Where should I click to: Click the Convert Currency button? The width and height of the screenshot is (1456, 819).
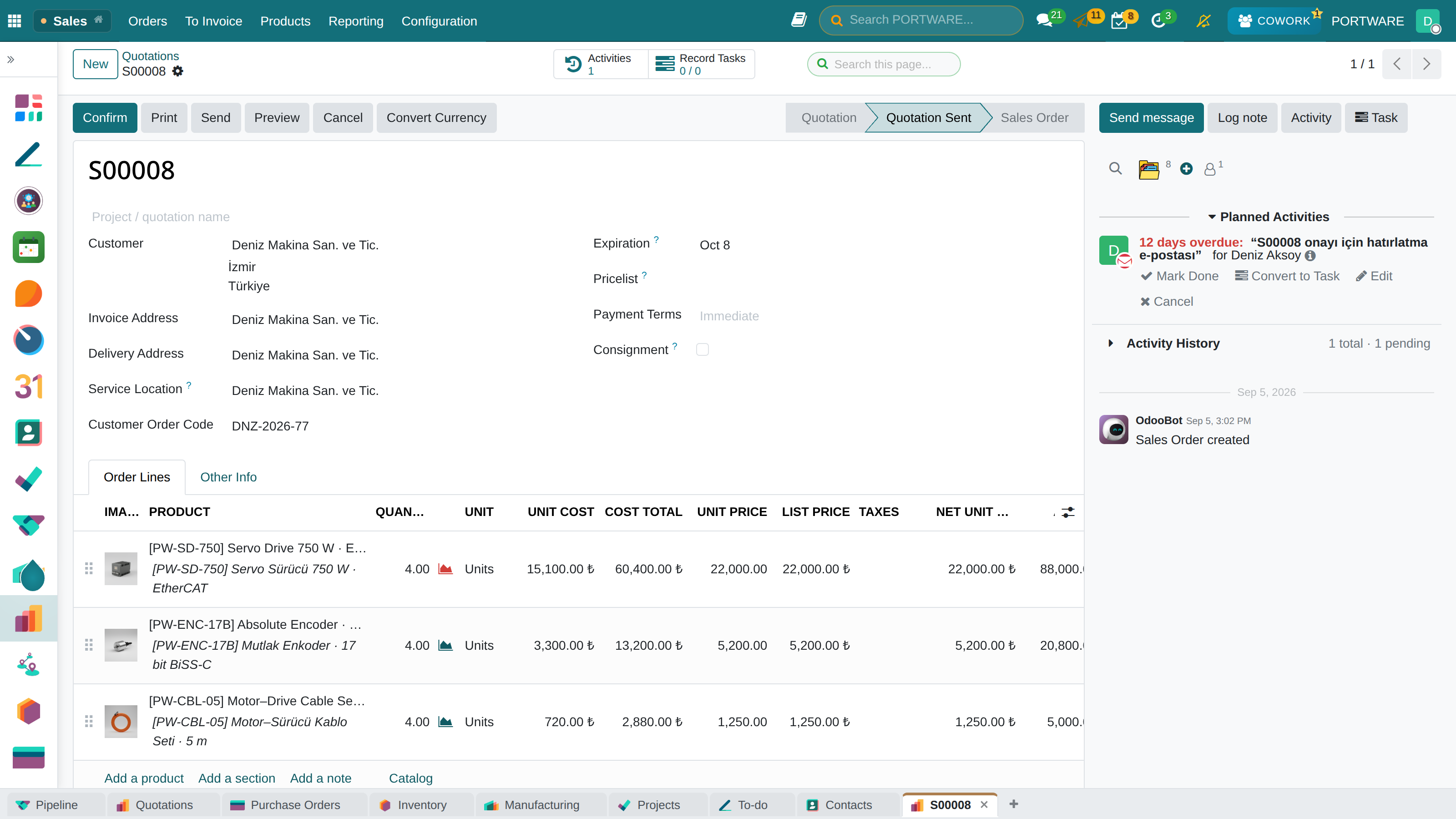point(436,117)
